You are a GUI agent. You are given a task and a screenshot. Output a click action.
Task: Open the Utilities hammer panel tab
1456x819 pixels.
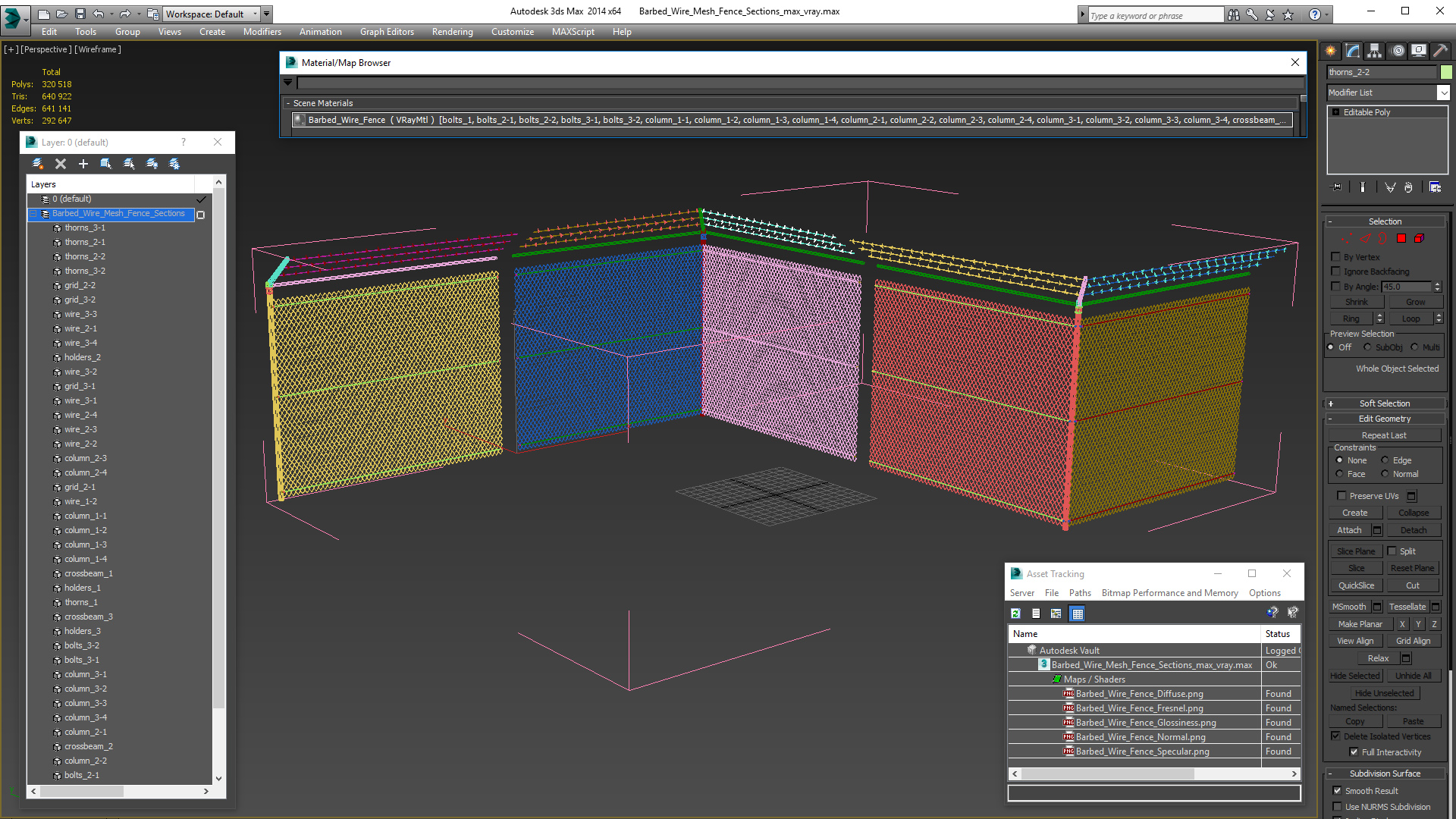point(1441,51)
